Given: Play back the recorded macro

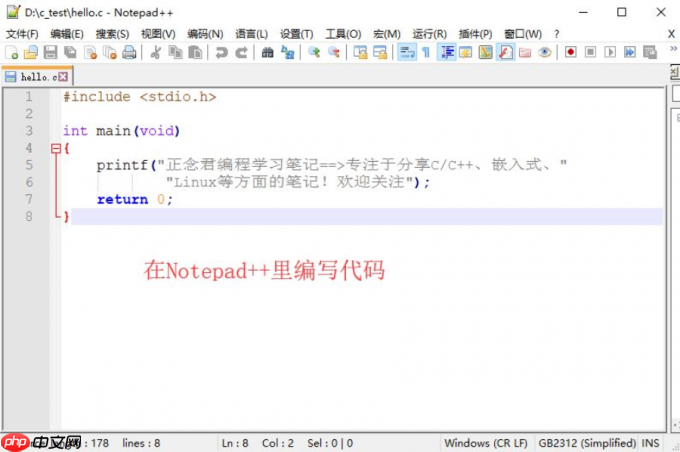Looking at the screenshot, I should (x=610, y=52).
